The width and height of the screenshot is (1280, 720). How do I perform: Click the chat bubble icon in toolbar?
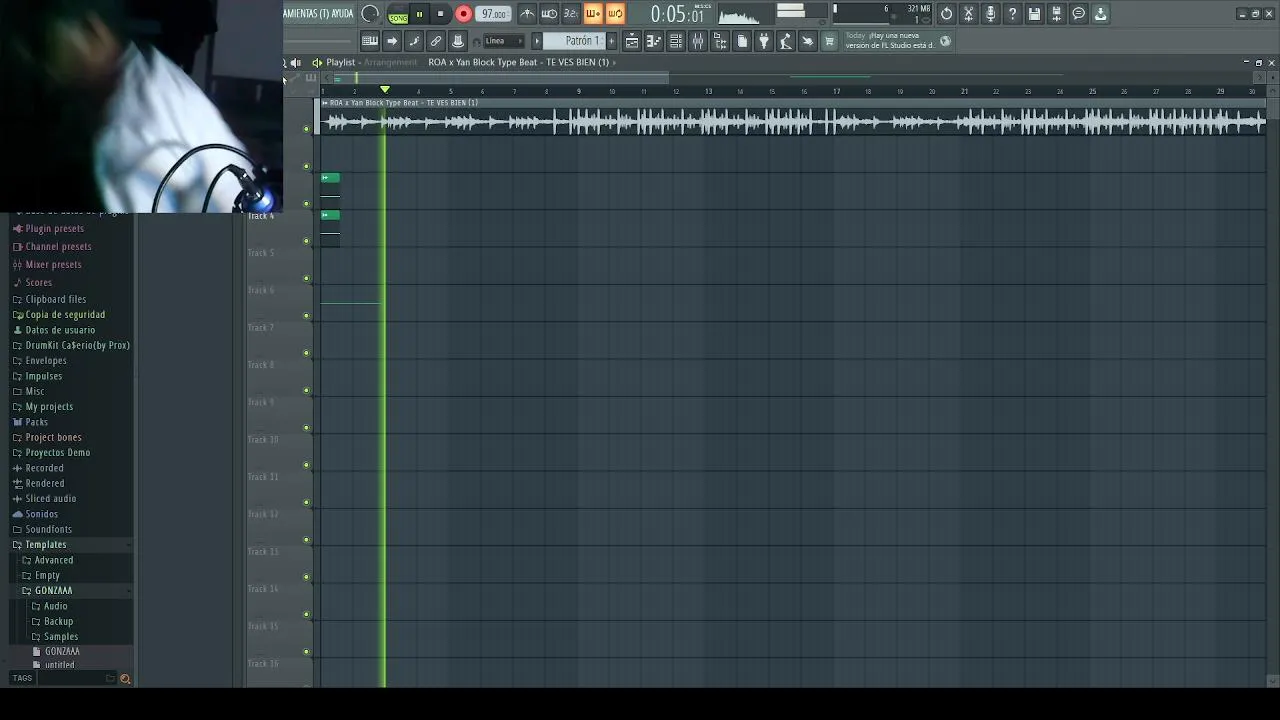point(1078,14)
